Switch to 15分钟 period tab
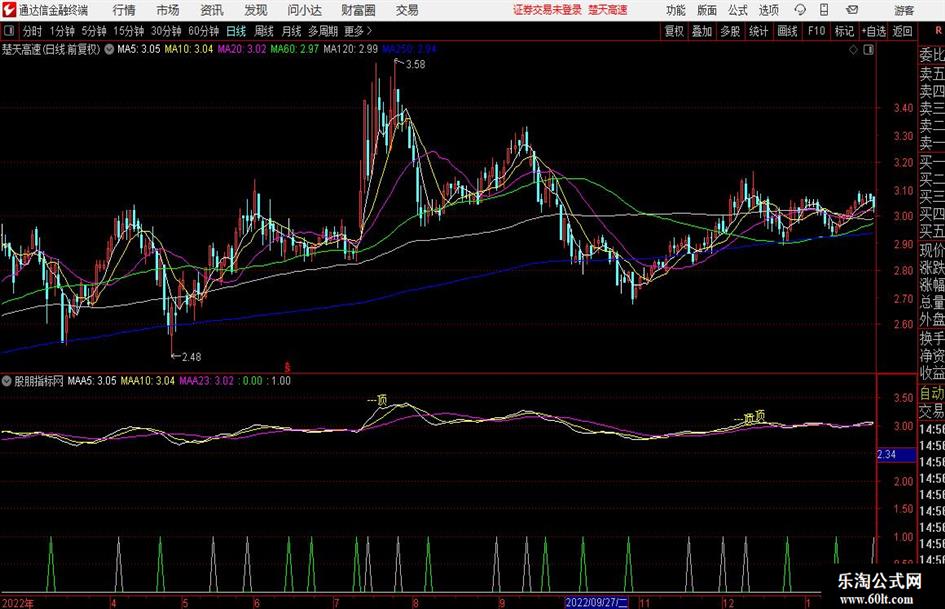 point(128,31)
